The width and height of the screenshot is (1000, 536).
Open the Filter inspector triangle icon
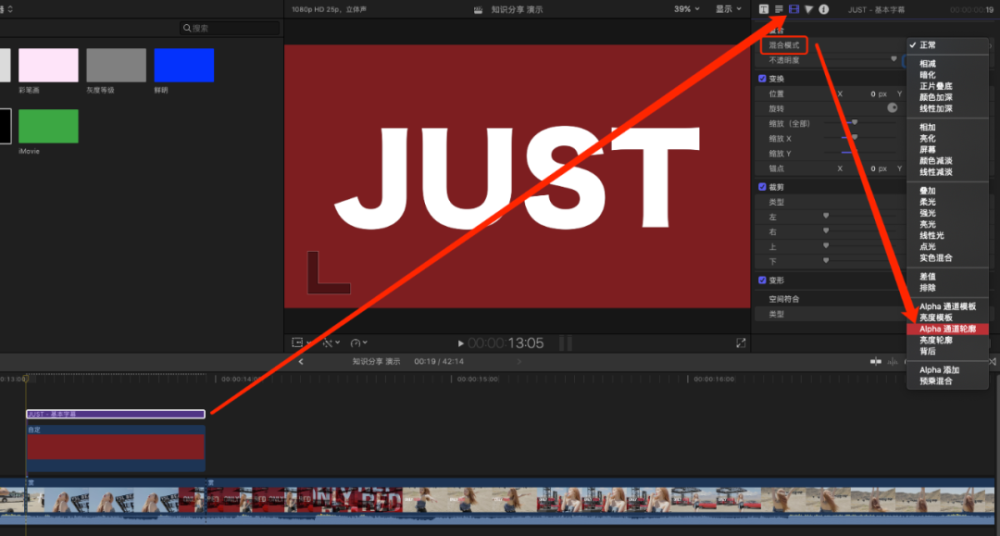(x=809, y=9)
